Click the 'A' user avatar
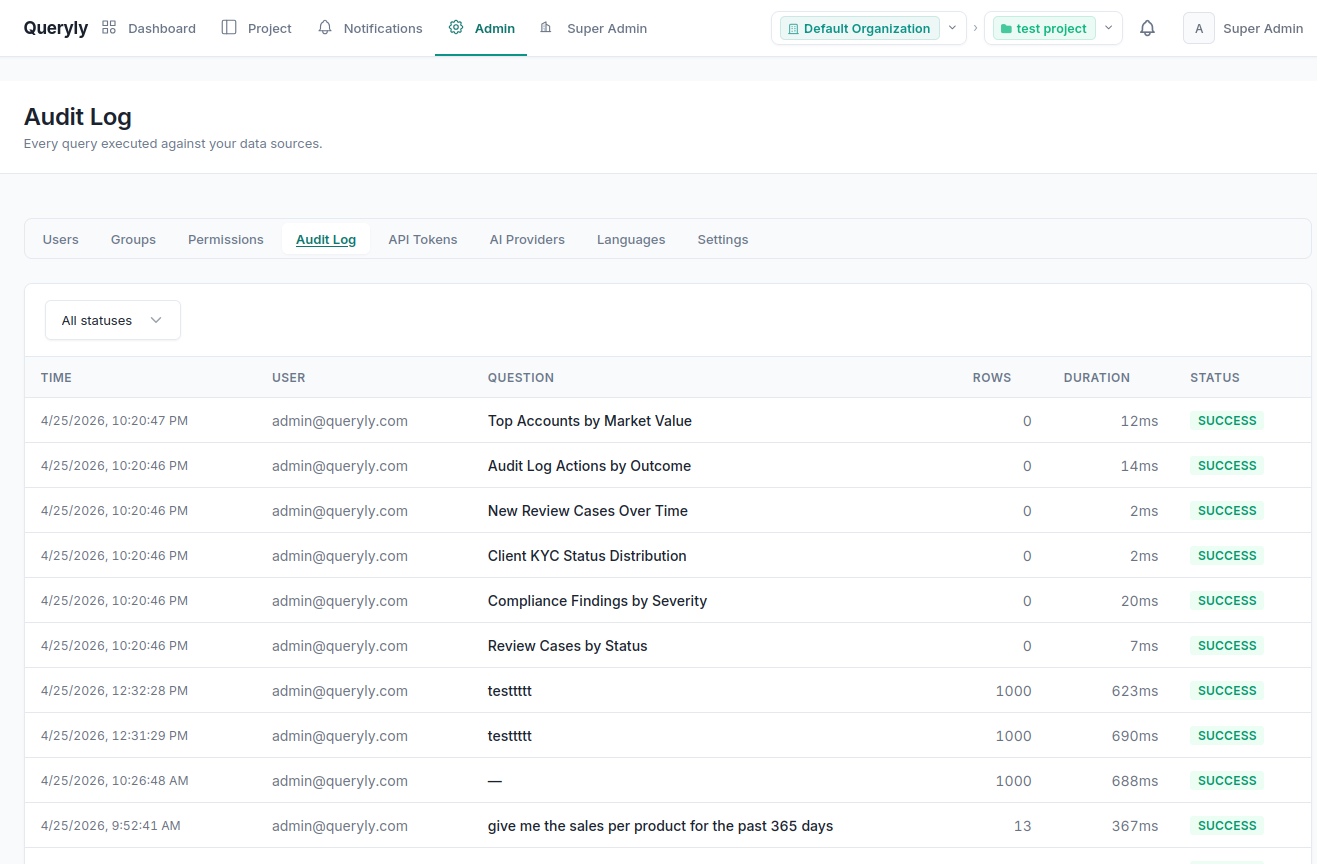The width and height of the screenshot is (1317, 864). (1198, 27)
